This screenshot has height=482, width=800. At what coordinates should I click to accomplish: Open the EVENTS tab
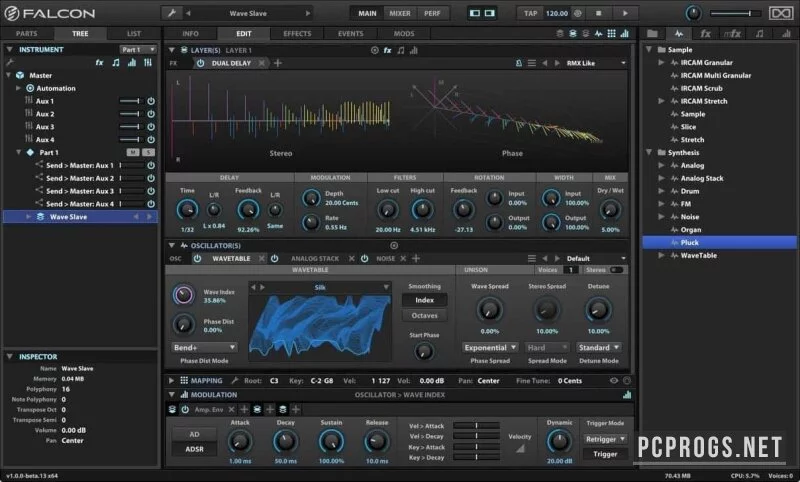click(351, 34)
